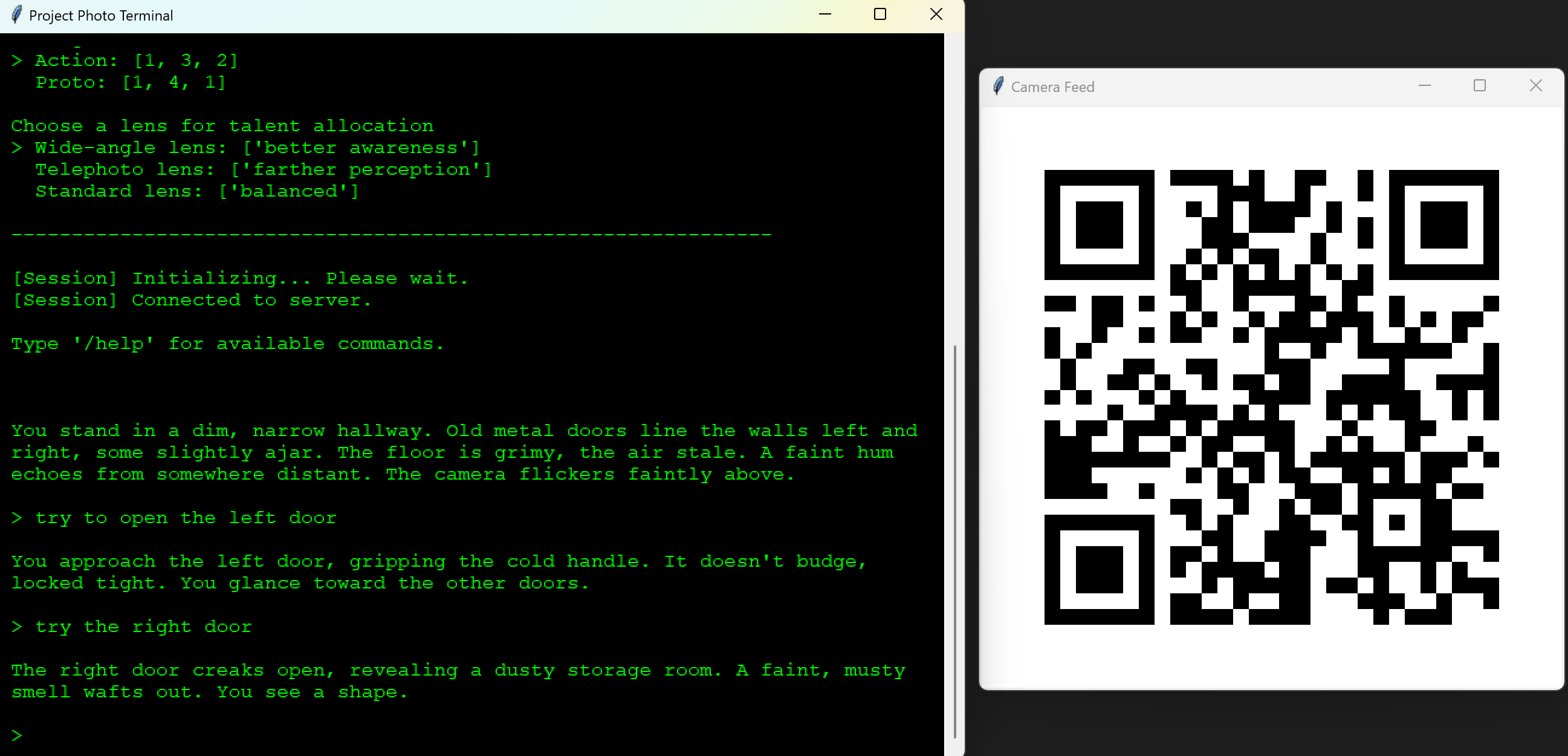
Task: Minimize the Project Photo Terminal window
Action: point(824,15)
